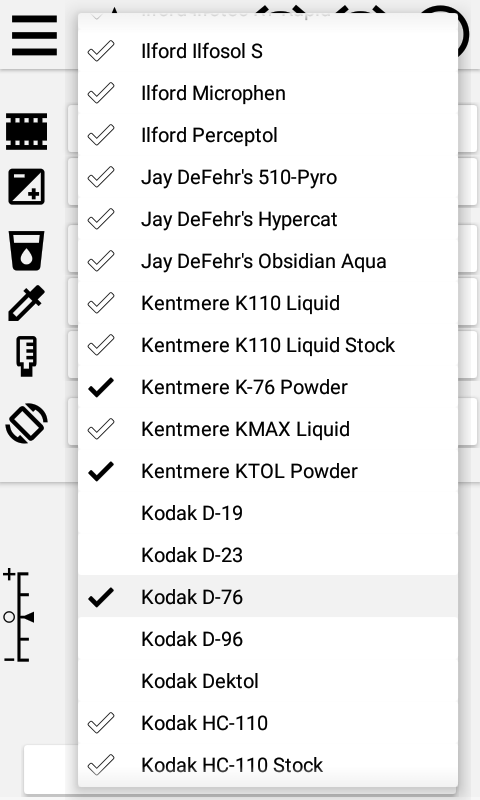480x800 pixels.
Task: Click the dropper dilution icon
Action: point(27,303)
